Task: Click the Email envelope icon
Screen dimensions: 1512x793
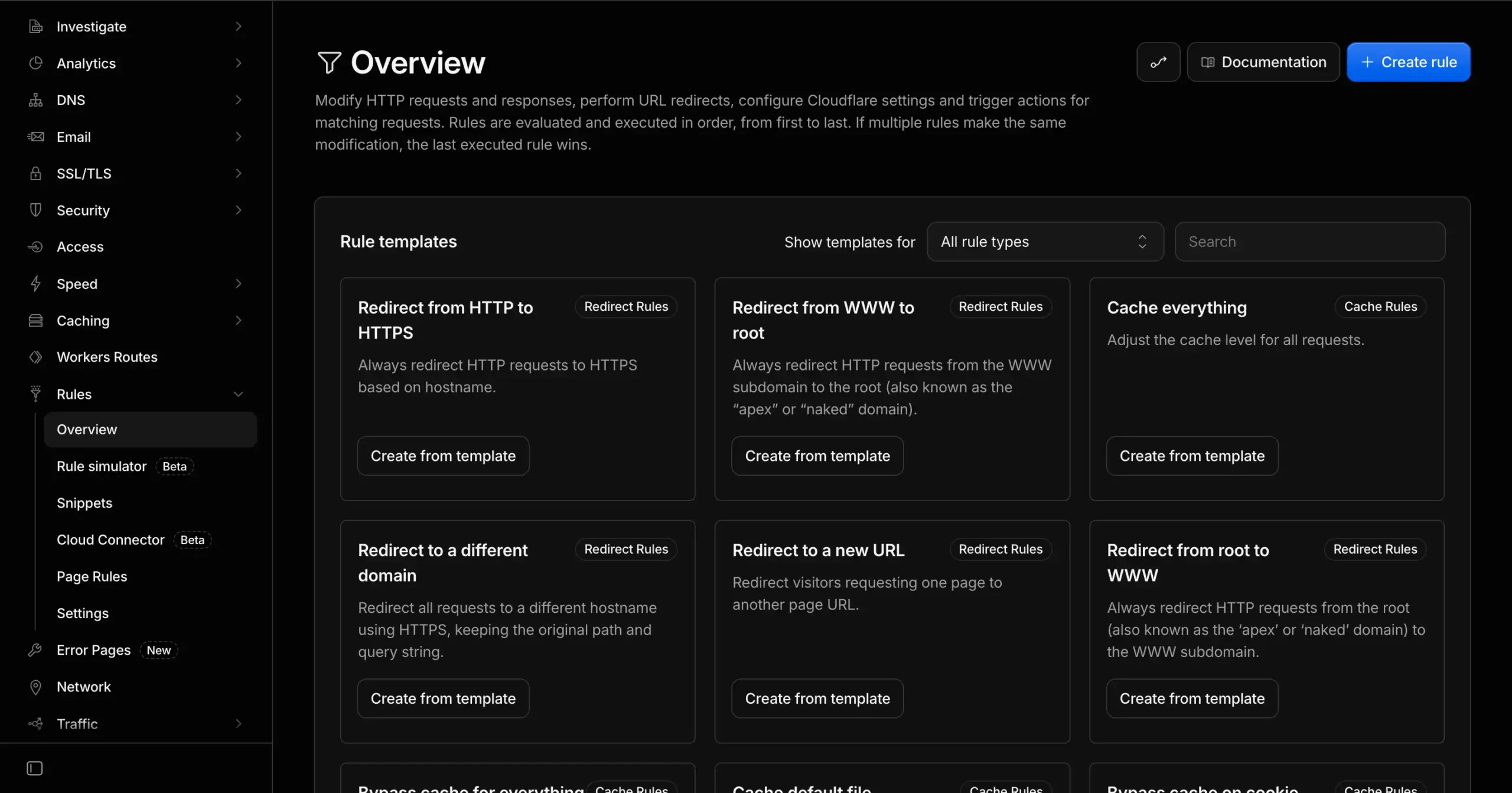Action: pyautogui.click(x=35, y=136)
